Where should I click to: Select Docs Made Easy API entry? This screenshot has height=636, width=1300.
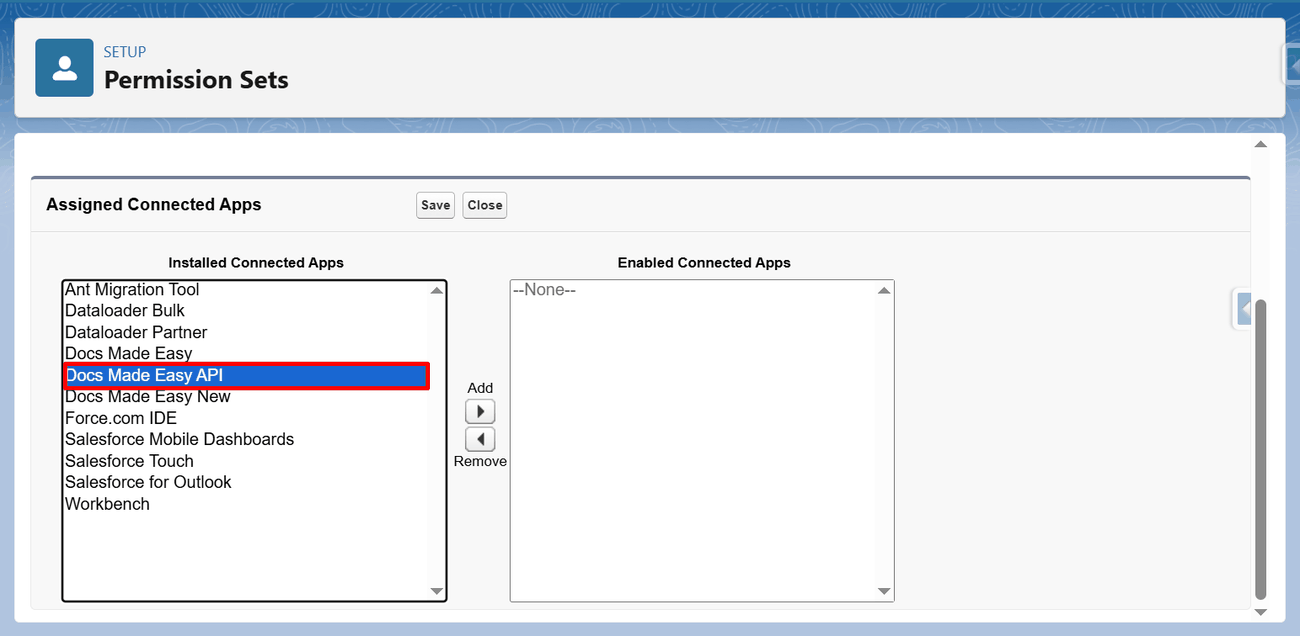tap(246, 376)
